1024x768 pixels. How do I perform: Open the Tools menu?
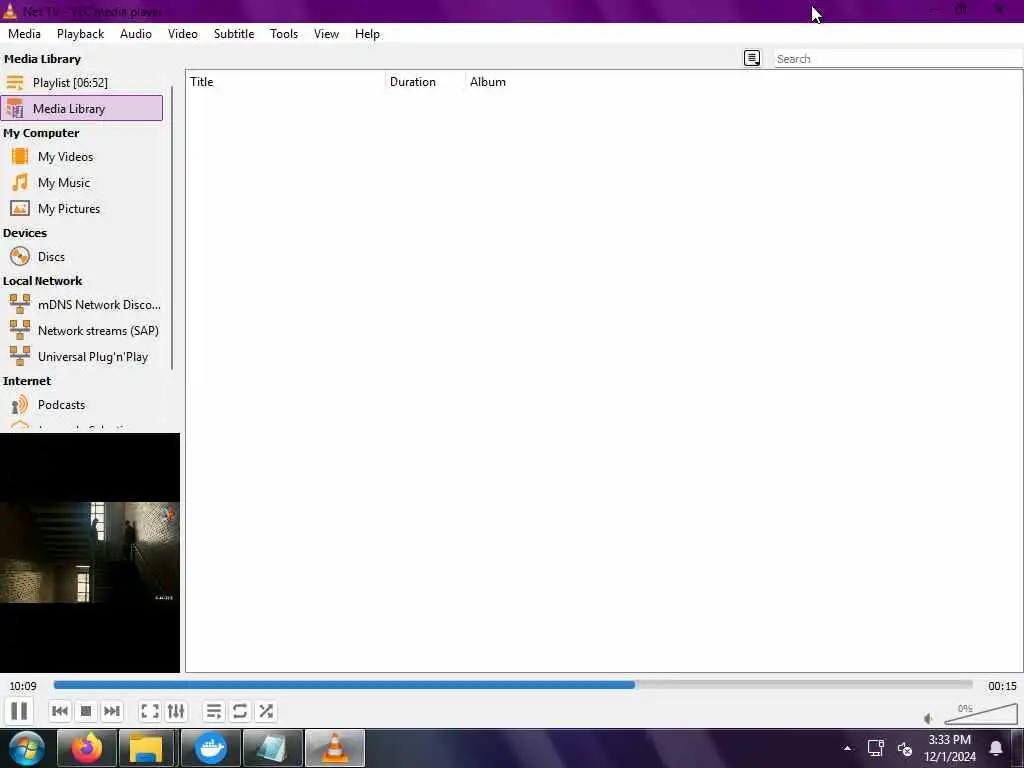284,34
